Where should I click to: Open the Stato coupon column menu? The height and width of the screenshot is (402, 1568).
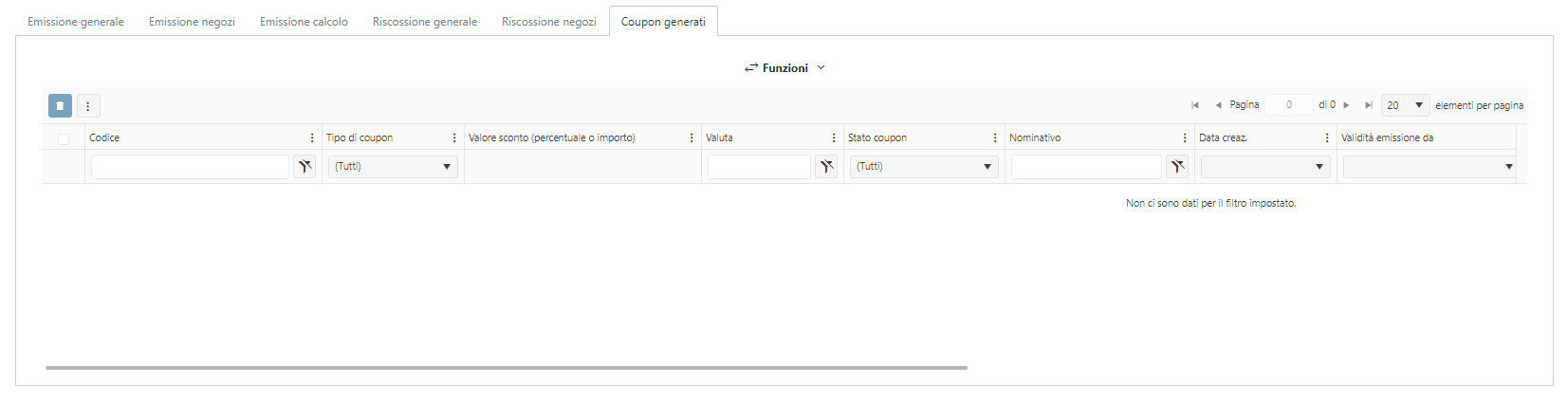[x=995, y=138]
